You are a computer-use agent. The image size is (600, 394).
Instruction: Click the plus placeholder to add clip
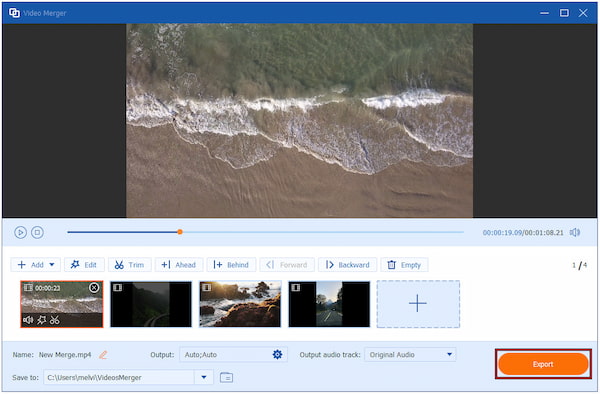pyautogui.click(x=418, y=304)
